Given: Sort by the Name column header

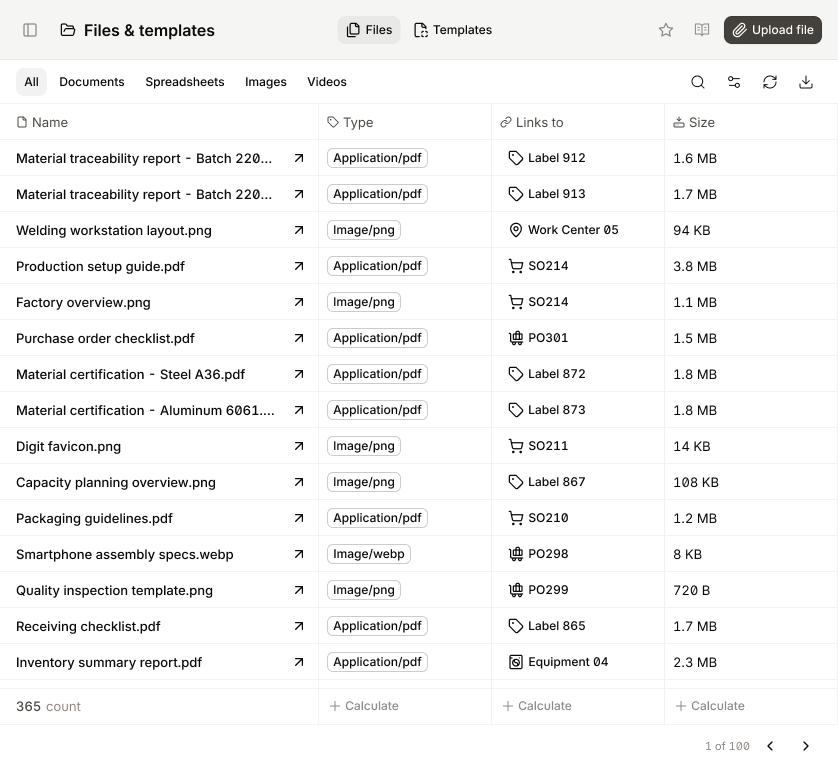Looking at the screenshot, I should 42,122.
